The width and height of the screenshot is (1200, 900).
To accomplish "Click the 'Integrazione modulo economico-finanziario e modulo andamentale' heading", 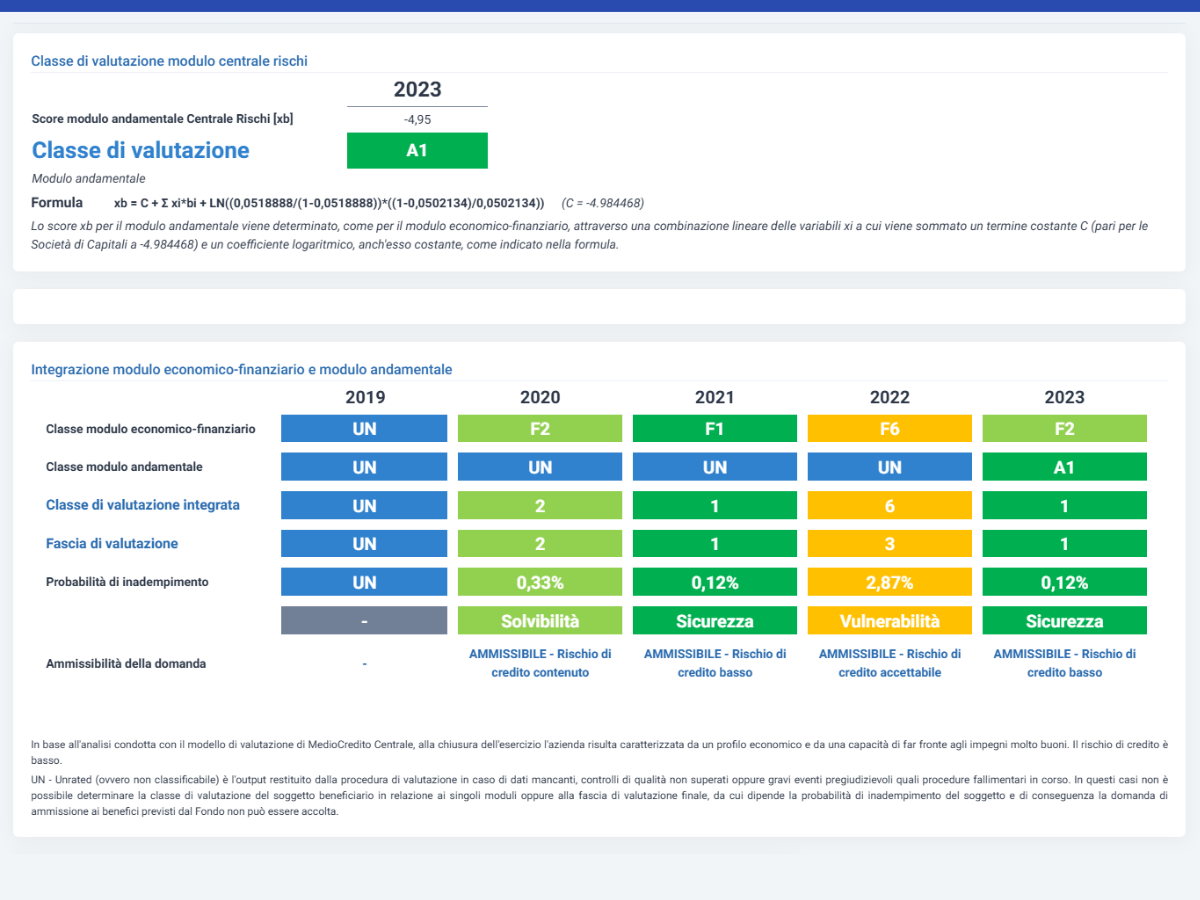I will click(x=241, y=369).
